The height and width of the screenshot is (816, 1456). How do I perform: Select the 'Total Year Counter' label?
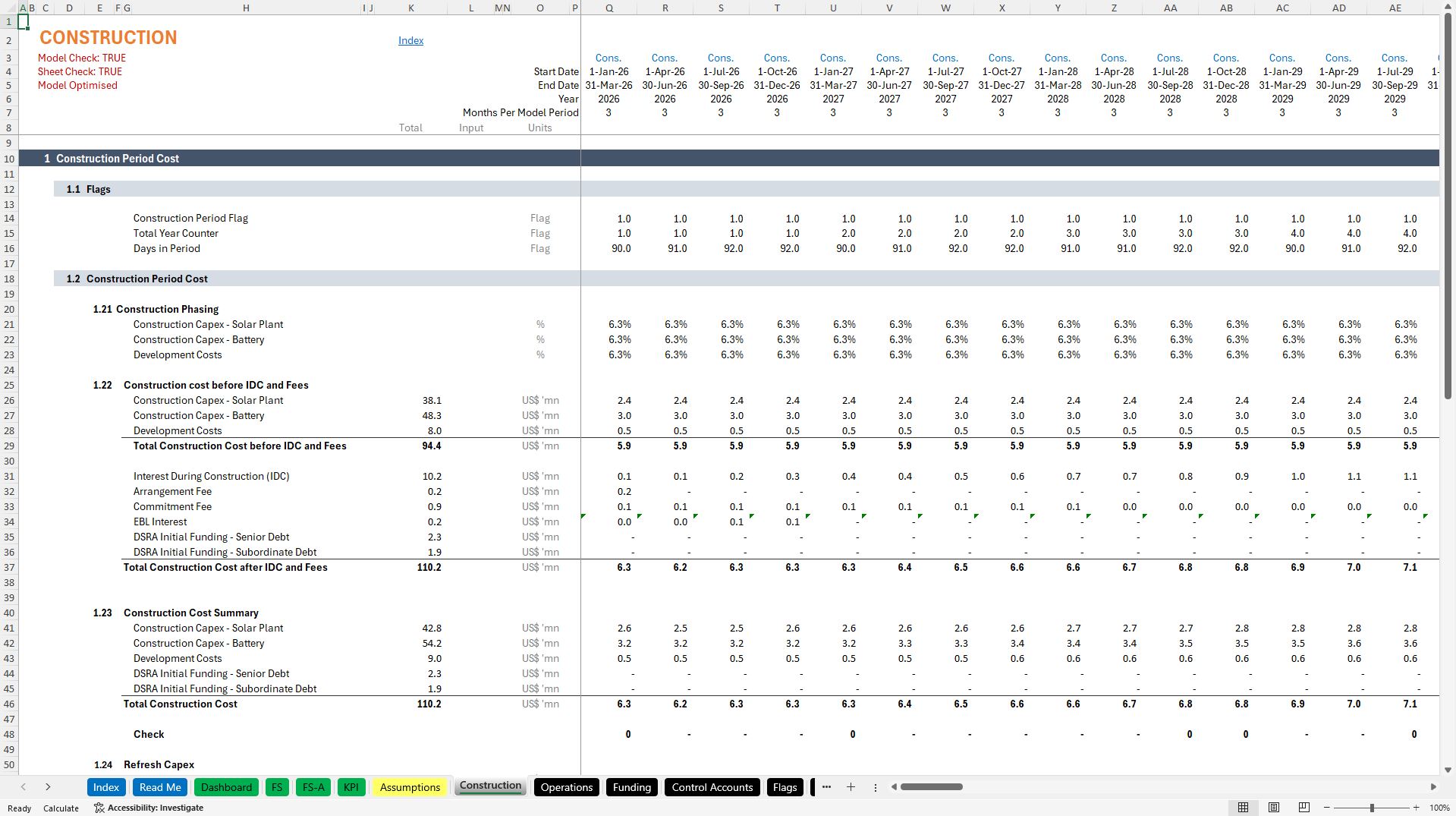(x=176, y=233)
